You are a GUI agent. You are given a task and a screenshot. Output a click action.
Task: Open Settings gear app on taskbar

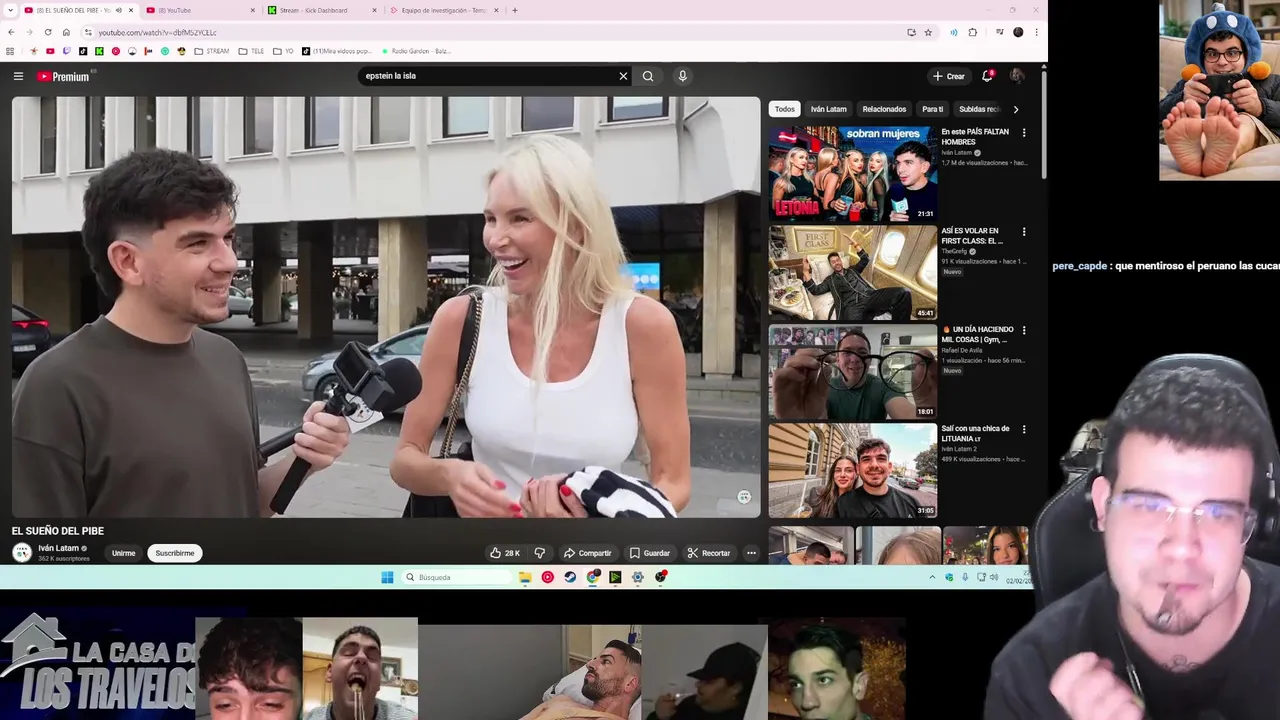[x=638, y=577]
